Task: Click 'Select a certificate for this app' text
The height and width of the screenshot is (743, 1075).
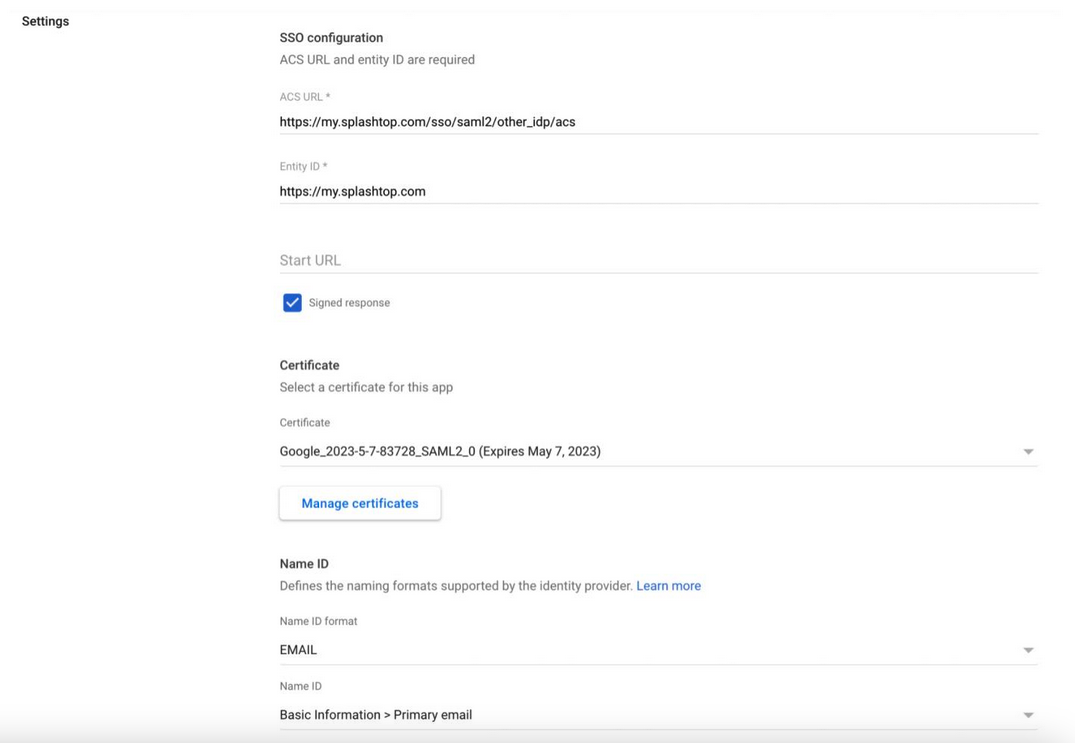Action: [366, 387]
